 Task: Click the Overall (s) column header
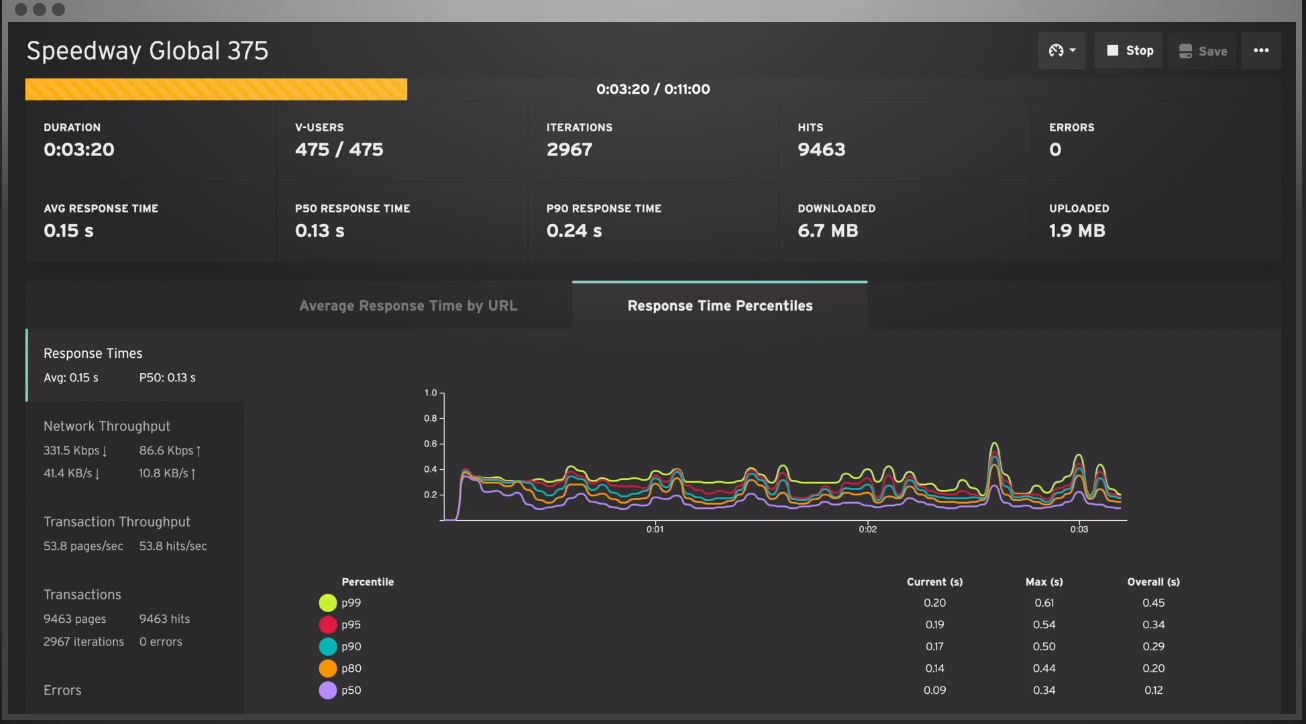[1153, 582]
